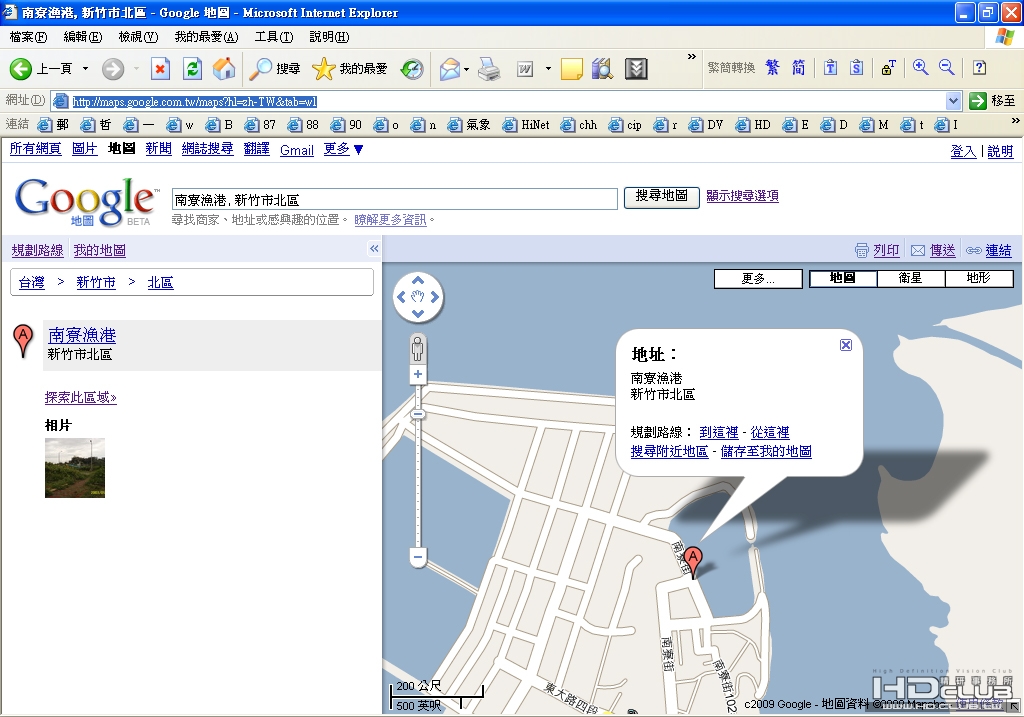Open the address bar dropdown arrow
The width and height of the screenshot is (1024, 717).
pos(953,101)
